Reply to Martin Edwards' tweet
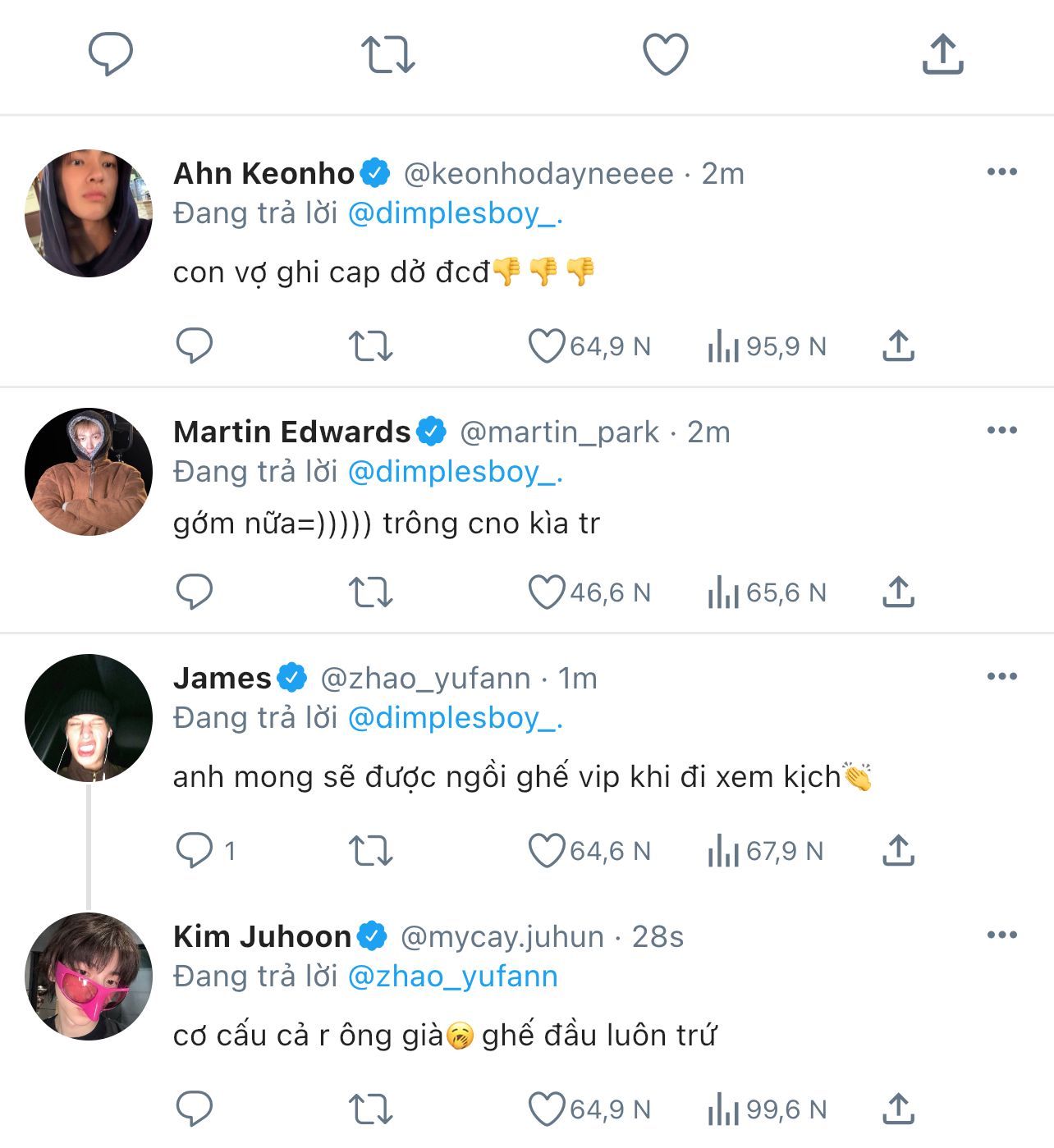This screenshot has width=1054, height=1148. 195,592
